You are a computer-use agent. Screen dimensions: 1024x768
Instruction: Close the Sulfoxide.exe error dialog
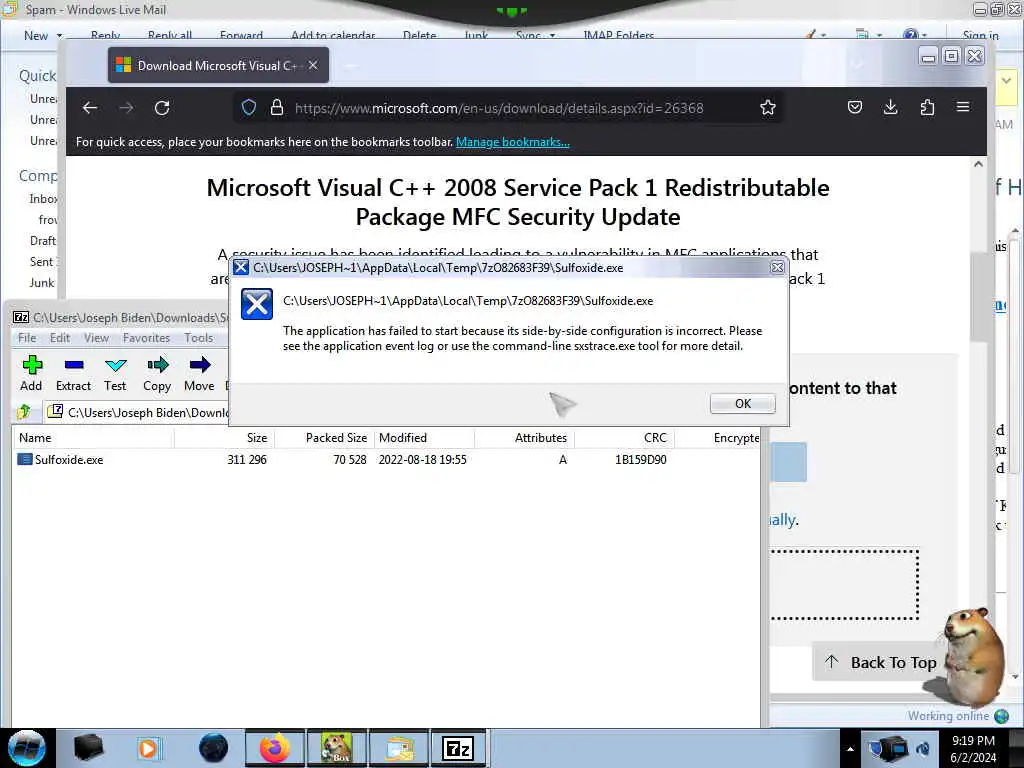(x=776, y=268)
